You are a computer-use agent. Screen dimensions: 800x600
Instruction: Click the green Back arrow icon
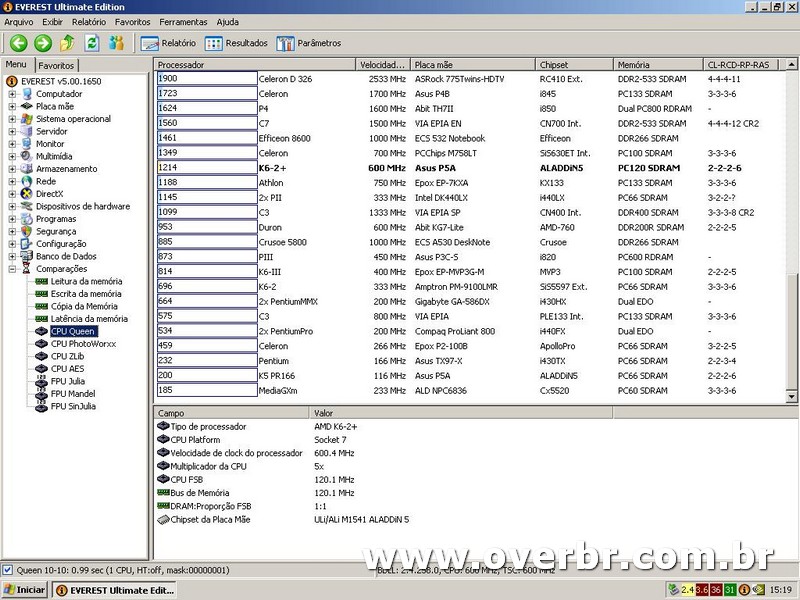coord(18,43)
